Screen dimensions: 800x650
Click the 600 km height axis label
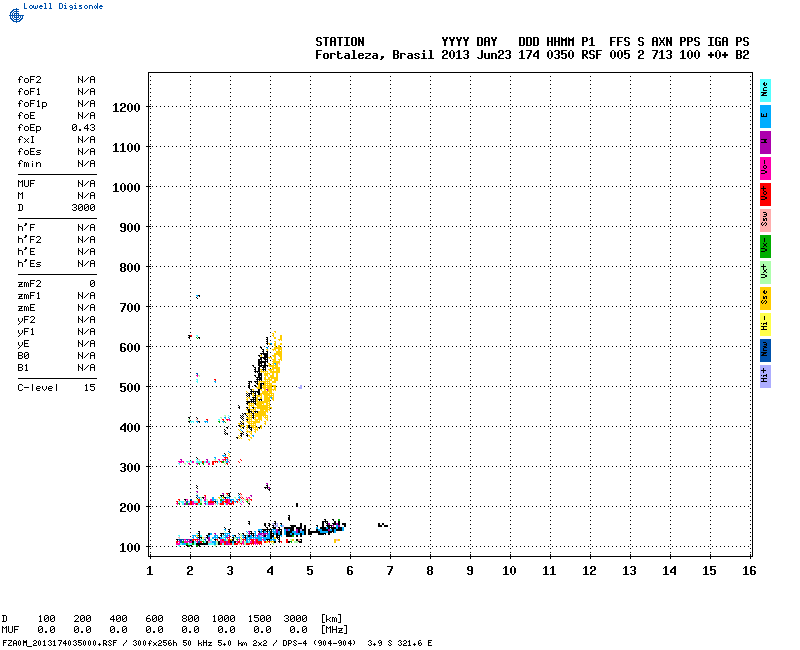pos(130,347)
